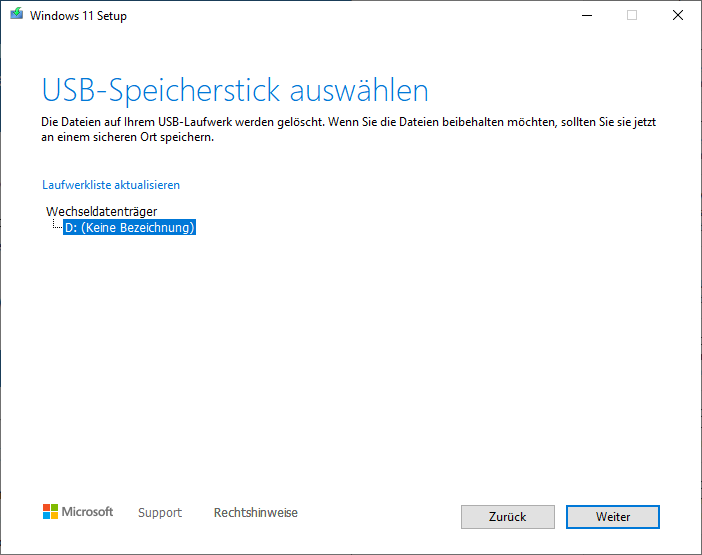
Task: Click the text line 'an einem sicheren Ort speichern'
Action: (128, 137)
